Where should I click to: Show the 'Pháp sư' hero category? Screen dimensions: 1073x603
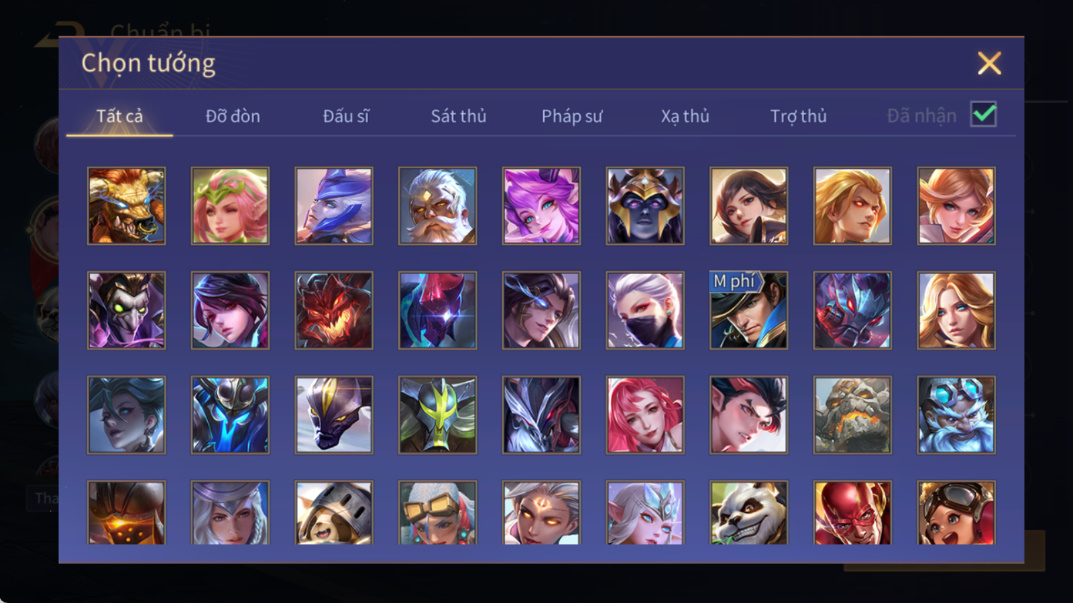[x=572, y=116]
